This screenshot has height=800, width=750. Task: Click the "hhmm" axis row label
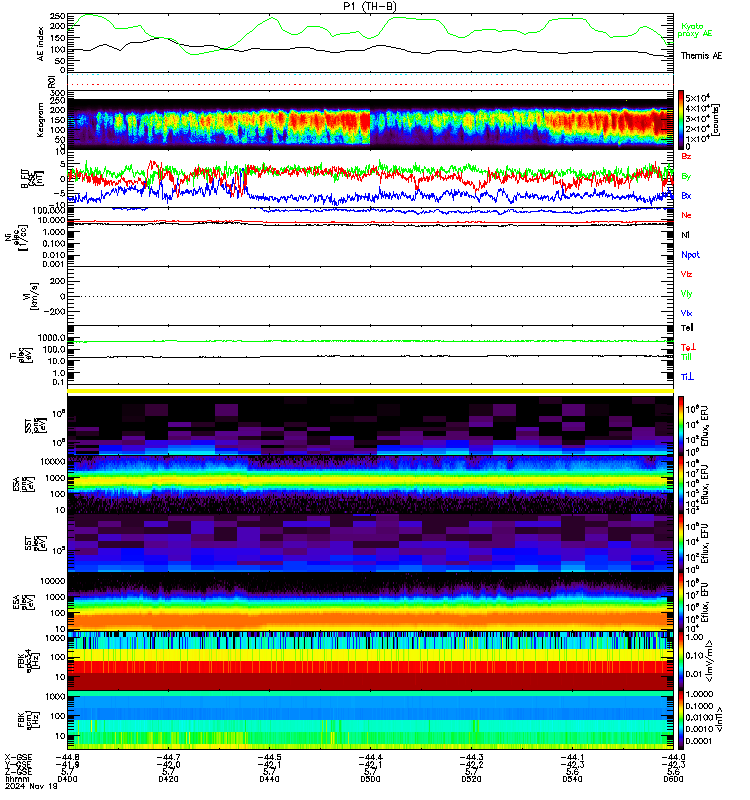pos(17,779)
